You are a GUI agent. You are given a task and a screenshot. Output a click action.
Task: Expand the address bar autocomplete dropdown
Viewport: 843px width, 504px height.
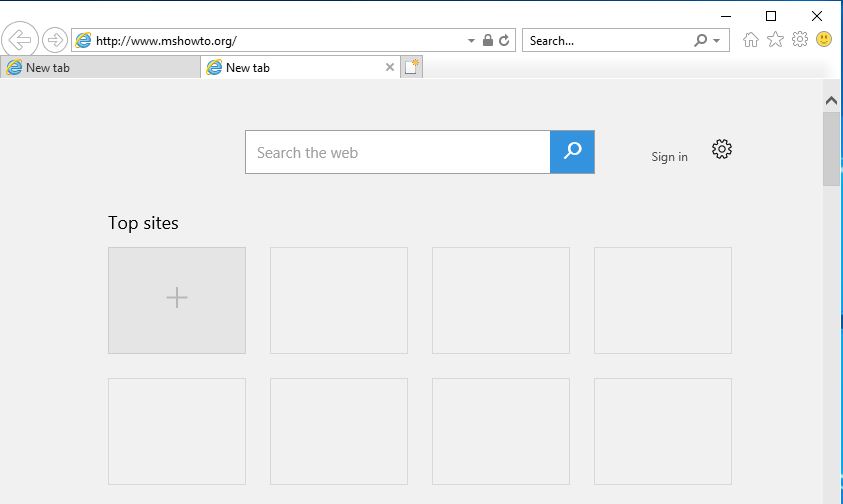click(471, 41)
